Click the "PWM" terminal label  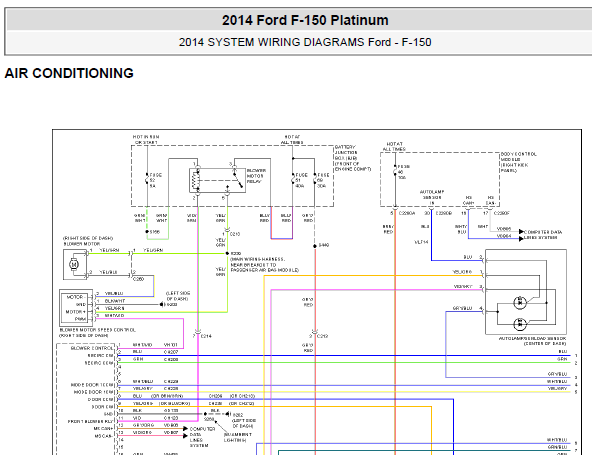coord(80,319)
